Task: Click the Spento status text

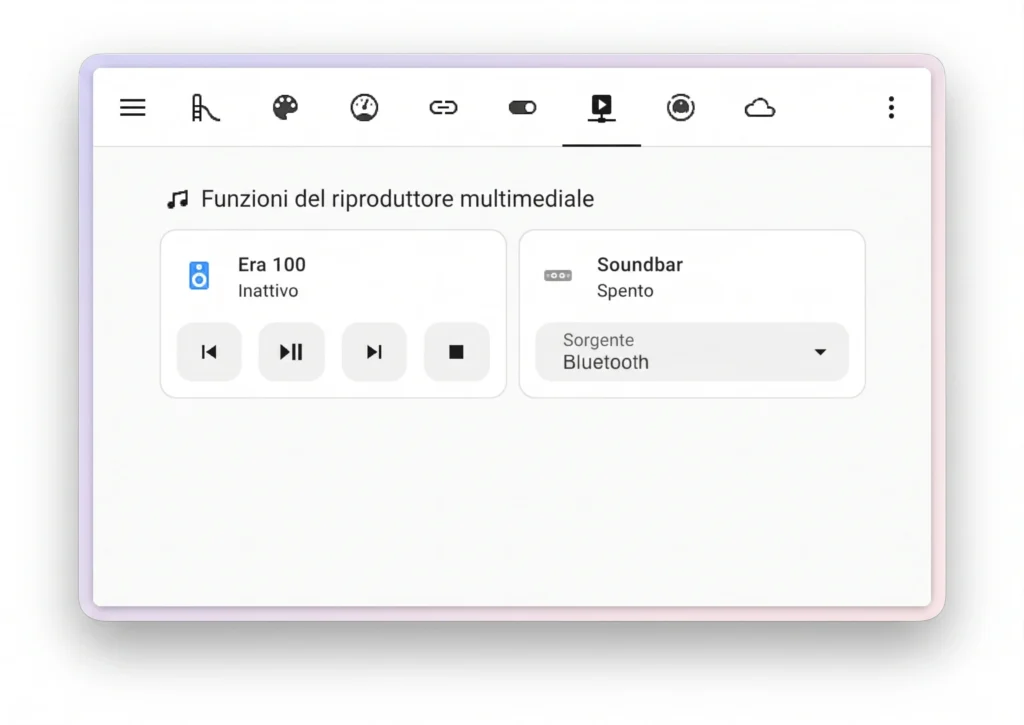Action: (x=625, y=291)
